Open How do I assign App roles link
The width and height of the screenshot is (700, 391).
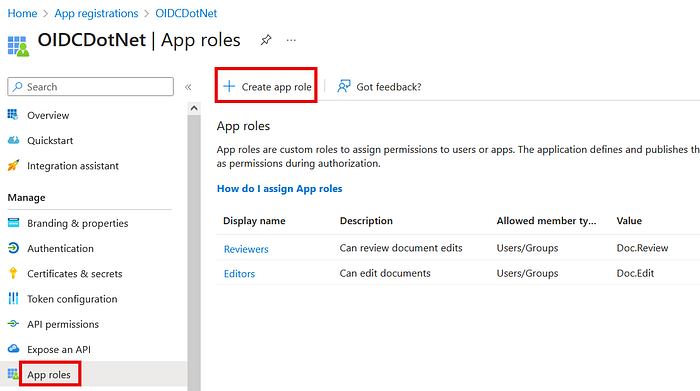pos(279,189)
